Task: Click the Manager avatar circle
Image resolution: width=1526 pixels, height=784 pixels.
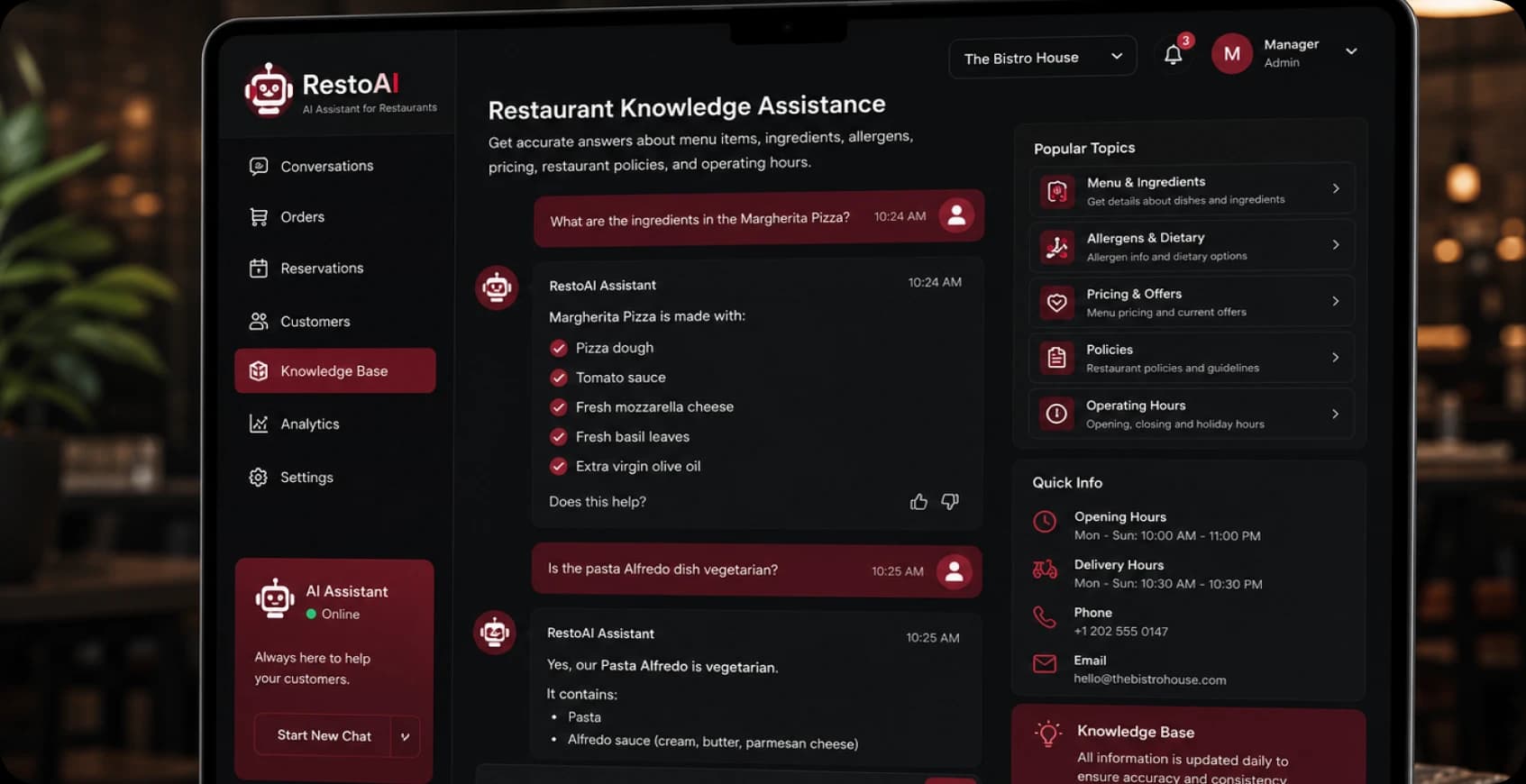Action: 1231,54
